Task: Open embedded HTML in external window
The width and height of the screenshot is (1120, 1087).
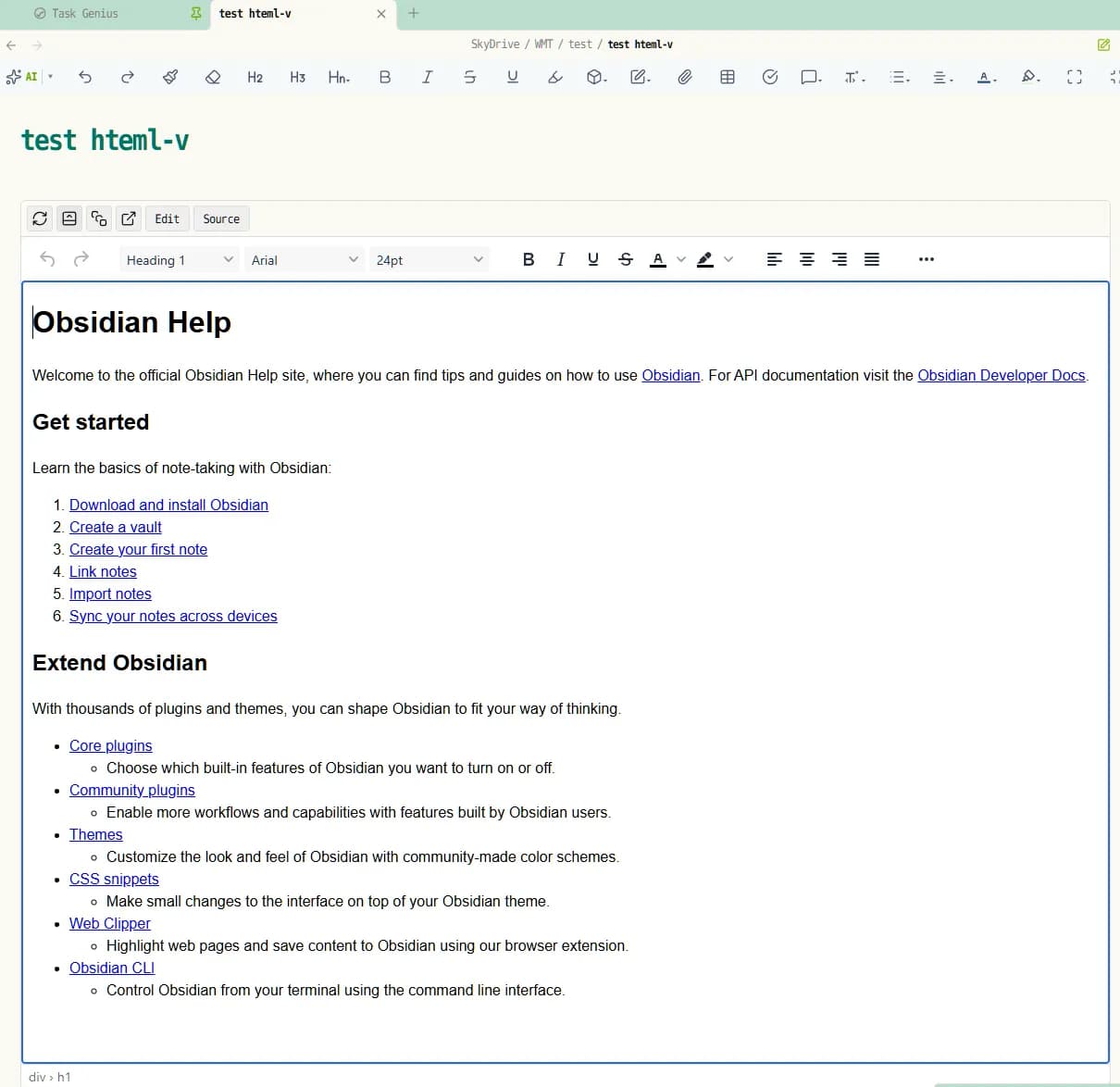Action: coord(129,219)
